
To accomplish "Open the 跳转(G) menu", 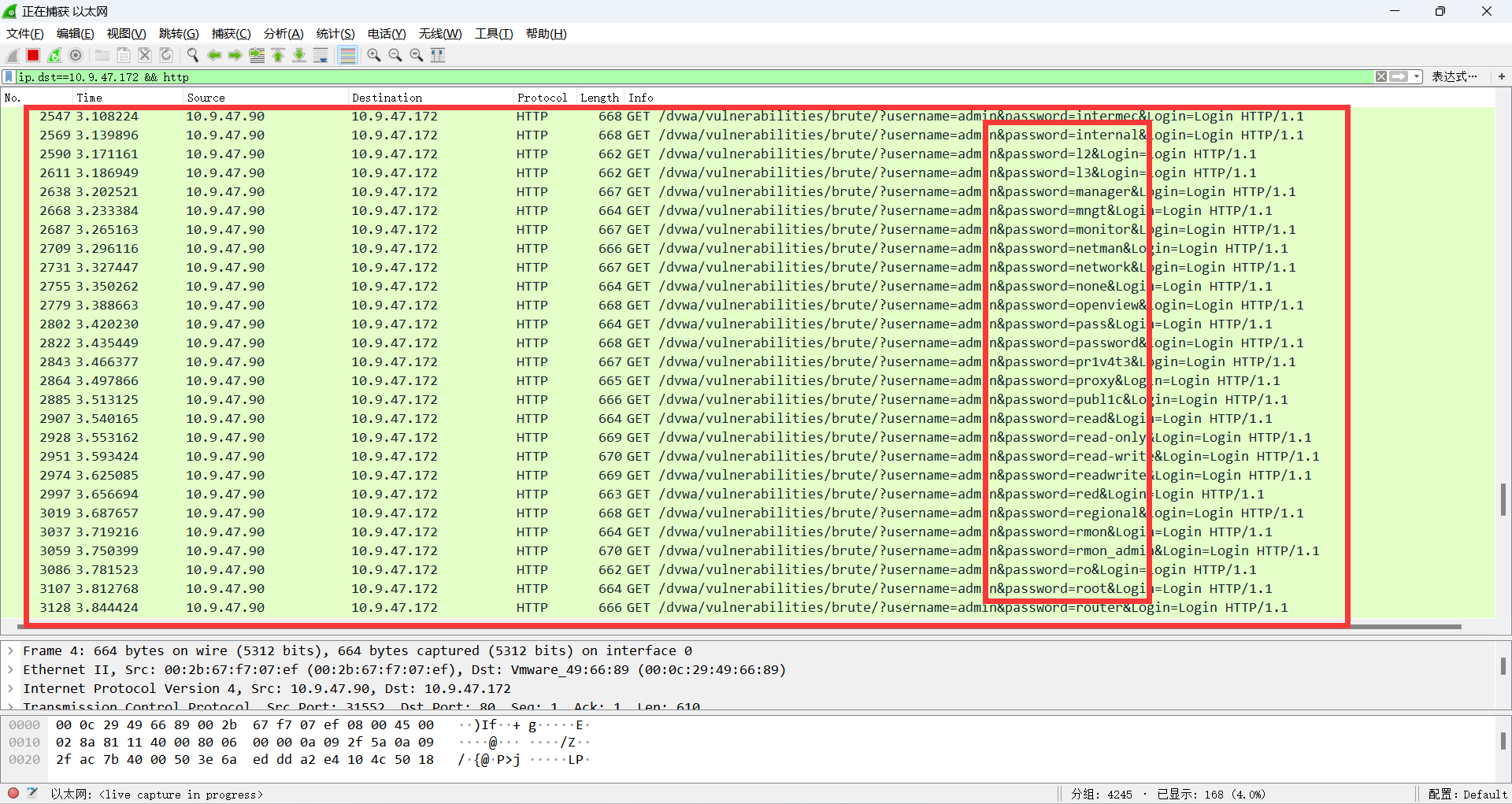I will 179,33.
